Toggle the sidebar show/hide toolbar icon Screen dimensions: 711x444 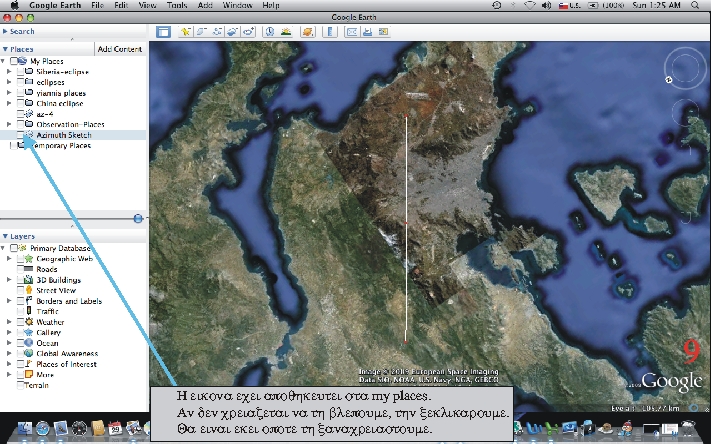[163, 32]
